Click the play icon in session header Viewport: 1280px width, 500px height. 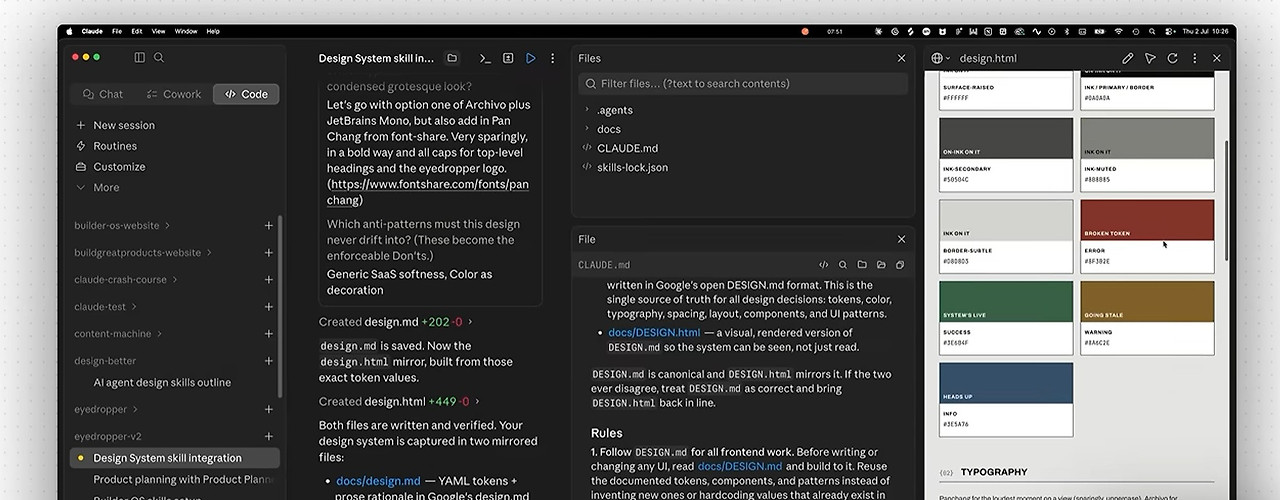[x=531, y=58]
